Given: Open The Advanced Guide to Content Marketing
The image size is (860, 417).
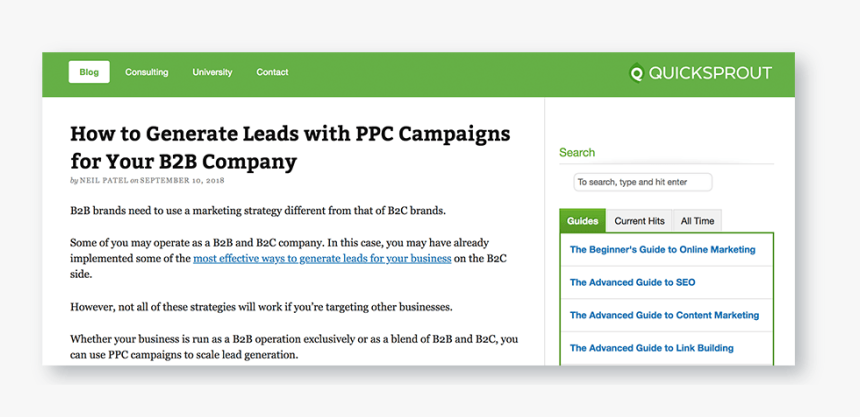Looking at the screenshot, I should [664, 315].
